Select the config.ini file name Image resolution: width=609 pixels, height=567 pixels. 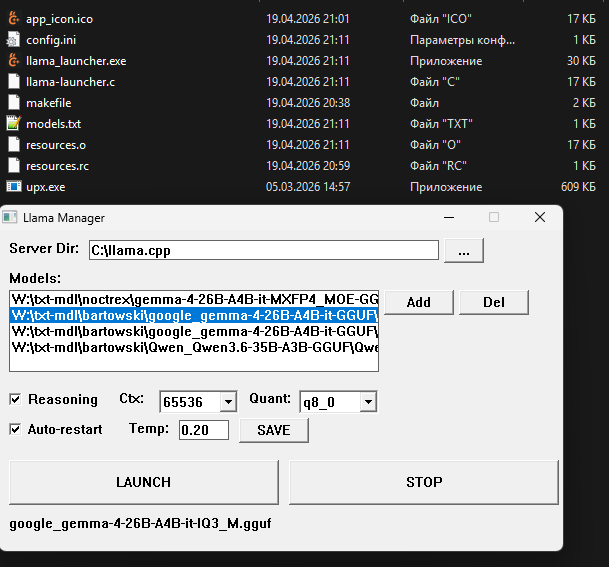[x=51, y=40]
